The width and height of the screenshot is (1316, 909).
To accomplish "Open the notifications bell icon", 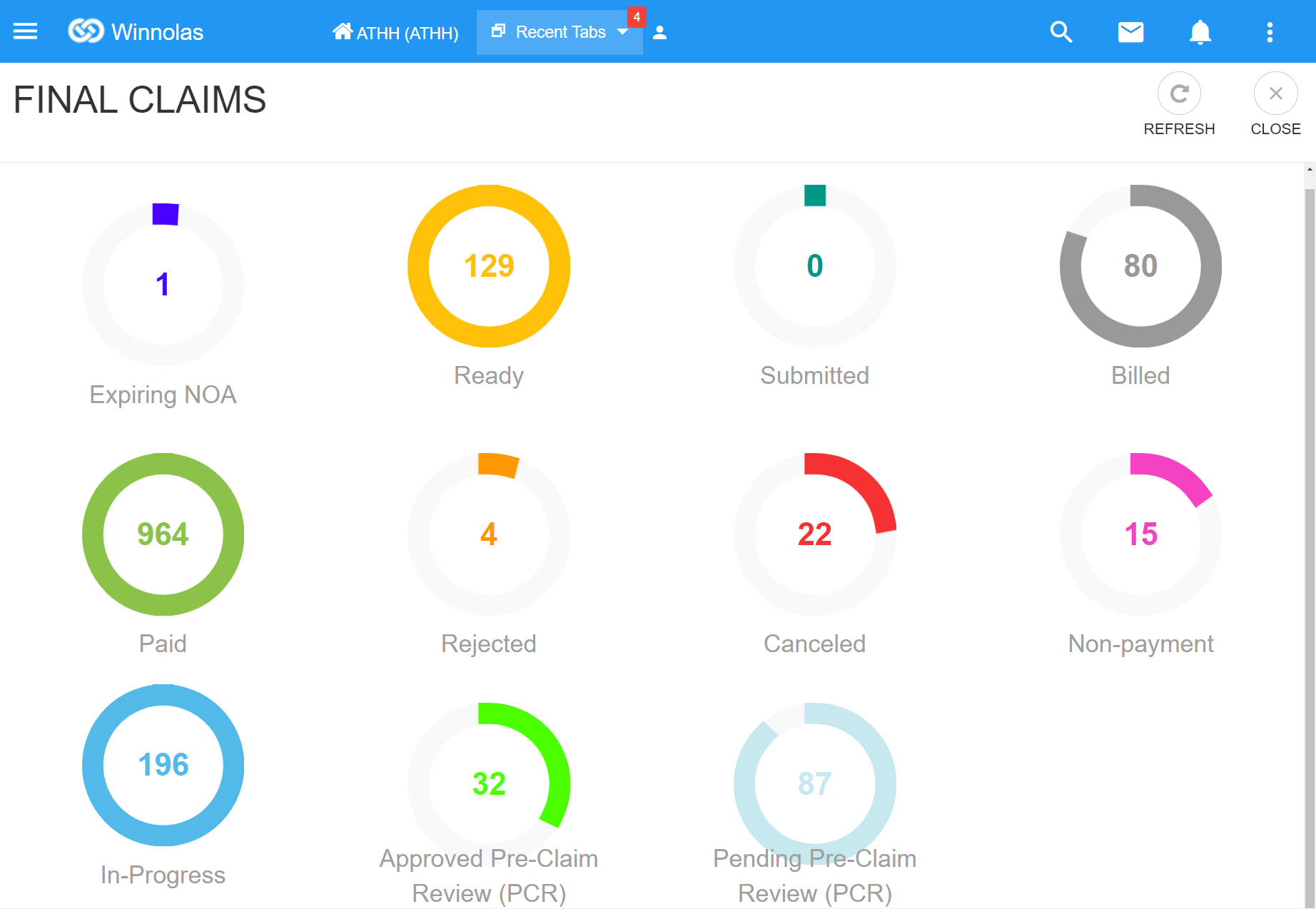I will click(x=1200, y=32).
